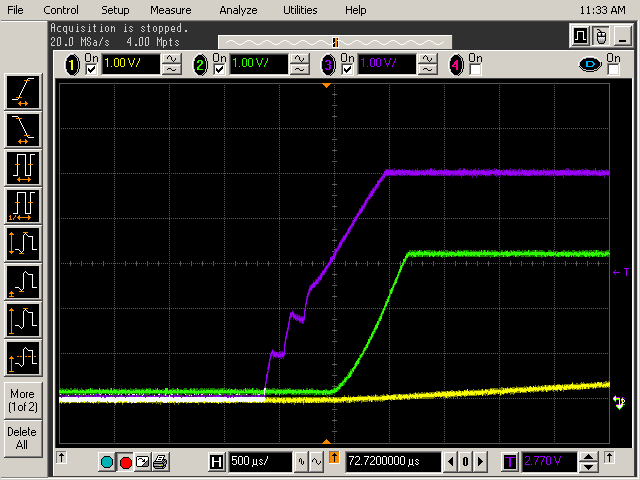The height and width of the screenshot is (480, 640).
Task: Increase channel 3 vertical scale, upper wave button
Action: (427, 60)
